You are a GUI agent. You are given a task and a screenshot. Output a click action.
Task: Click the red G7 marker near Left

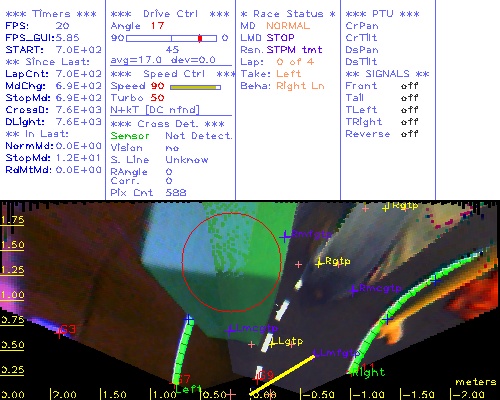point(176,380)
